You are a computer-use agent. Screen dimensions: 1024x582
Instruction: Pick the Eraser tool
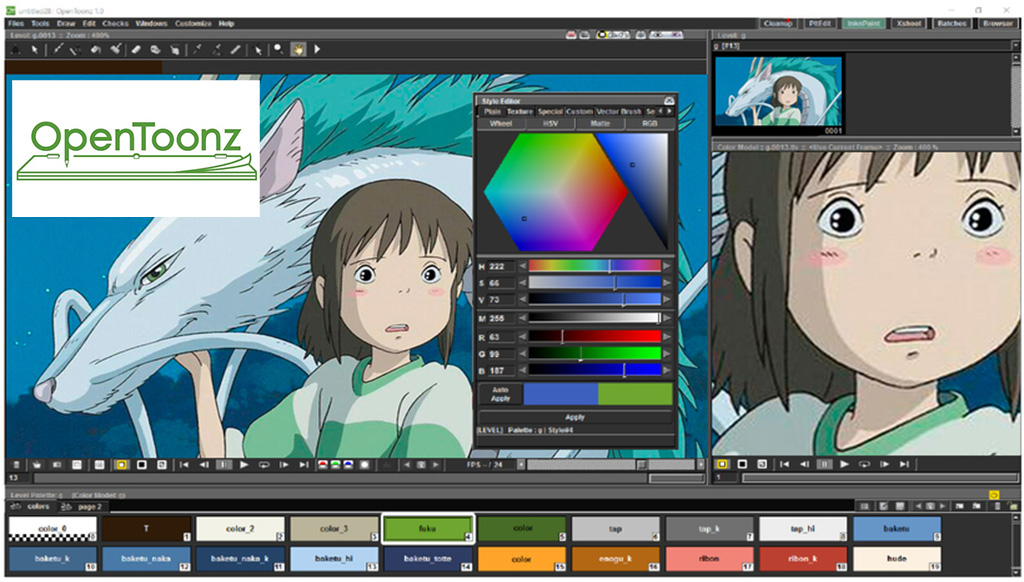coord(136,49)
